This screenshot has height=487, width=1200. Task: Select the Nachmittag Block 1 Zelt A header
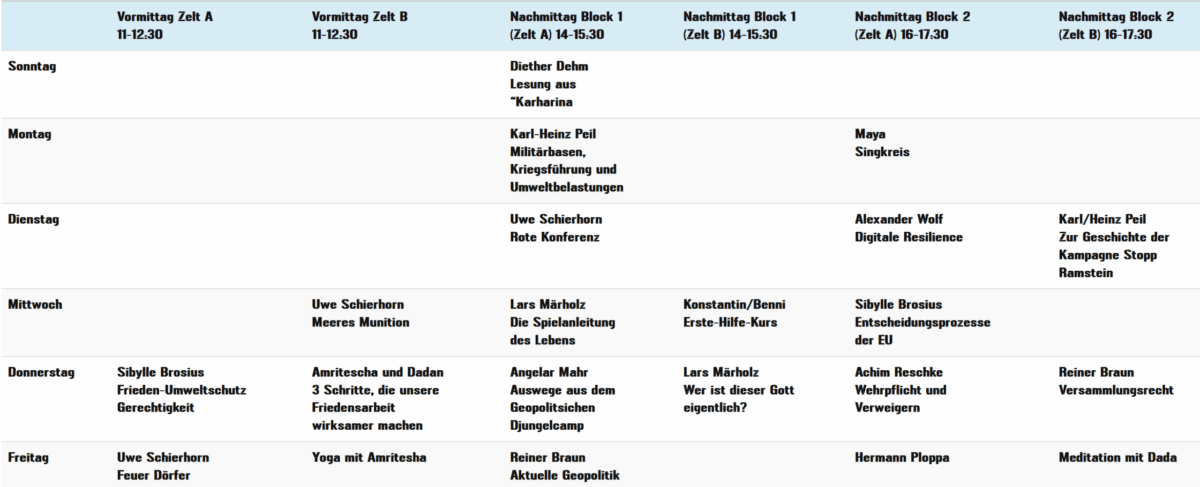566,25
